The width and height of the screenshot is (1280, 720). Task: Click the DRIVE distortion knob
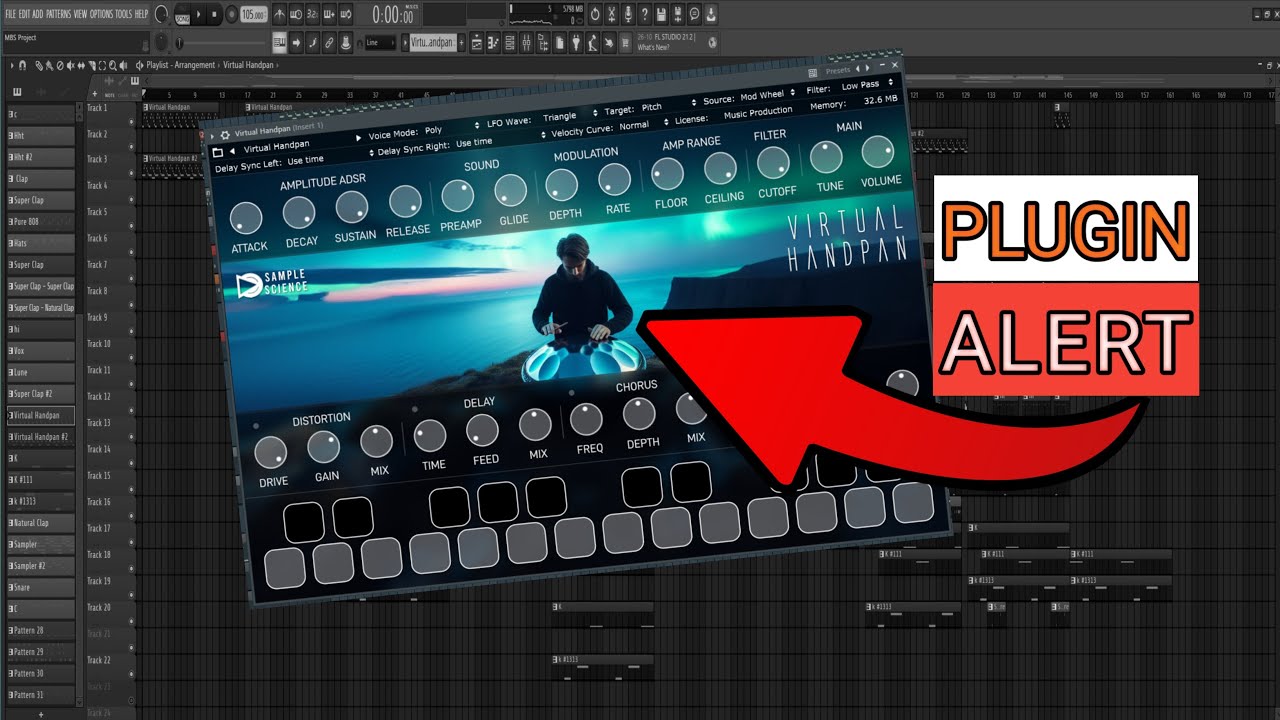coord(271,453)
